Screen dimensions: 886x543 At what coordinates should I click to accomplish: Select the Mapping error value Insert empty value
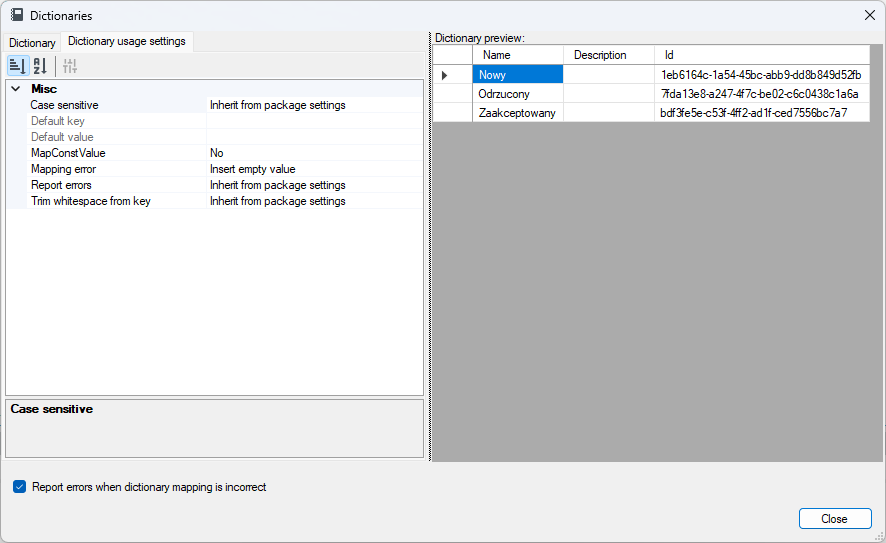pos(314,169)
